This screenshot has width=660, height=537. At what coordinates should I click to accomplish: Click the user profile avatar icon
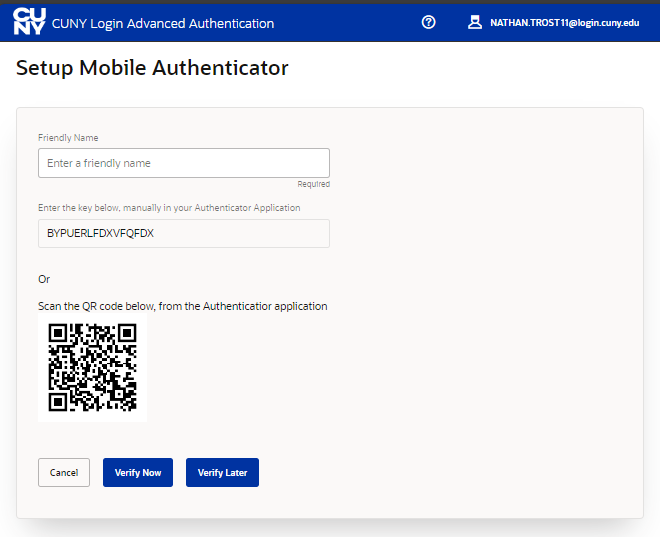click(x=475, y=22)
